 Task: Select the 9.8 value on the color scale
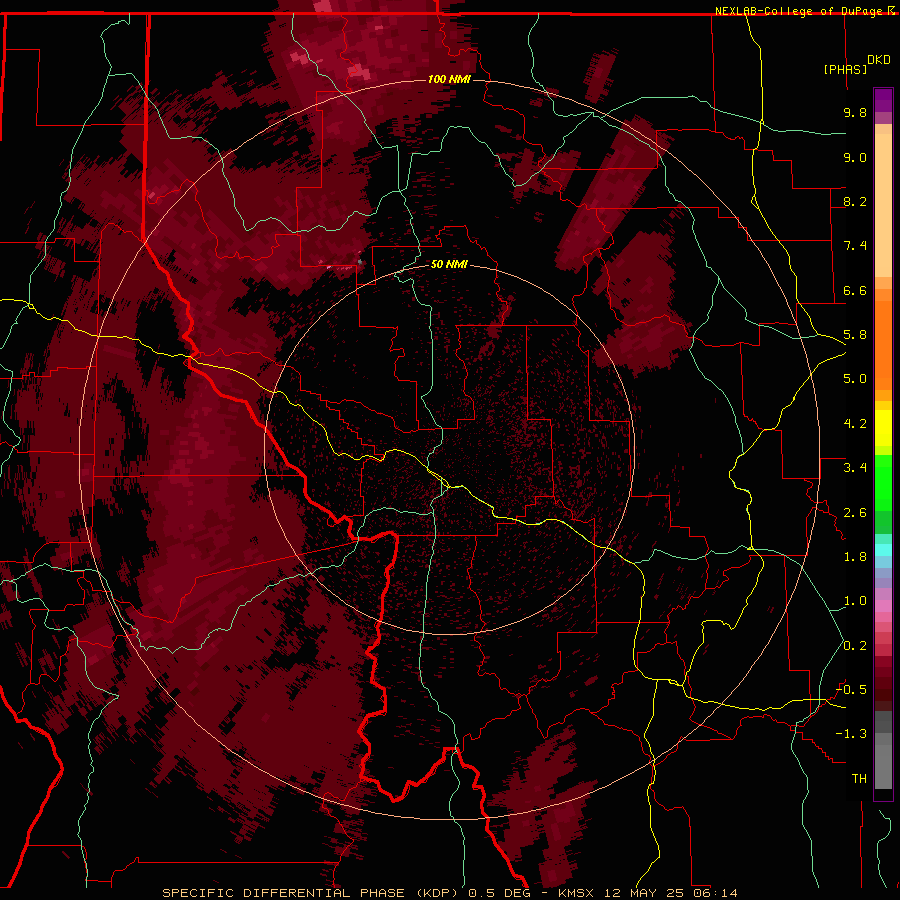[x=855, y=112]
